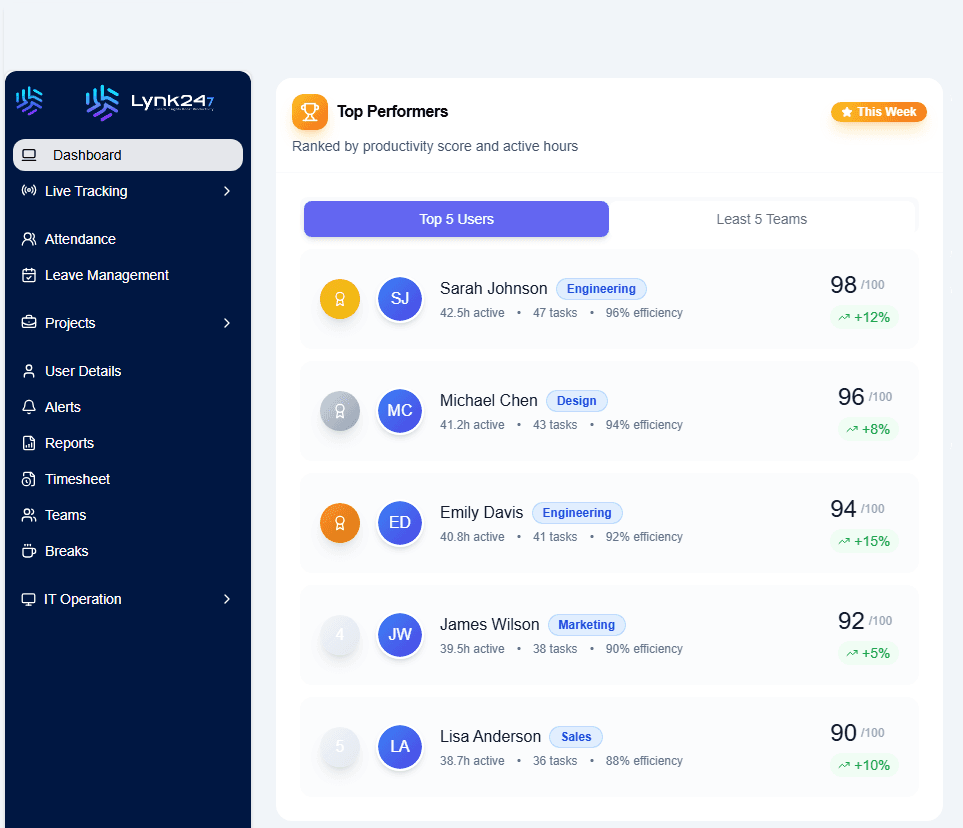
Task: Open the Dashboard menu item
Action: tap(128, 155)
